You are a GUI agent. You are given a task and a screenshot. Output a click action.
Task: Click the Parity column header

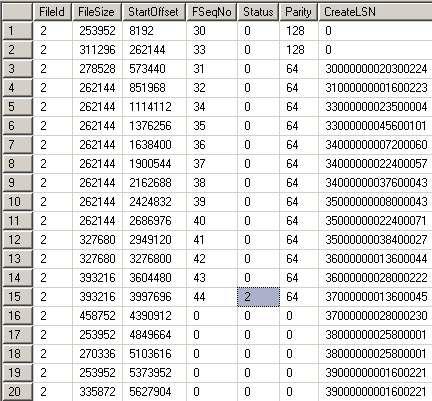coord(299,12)
